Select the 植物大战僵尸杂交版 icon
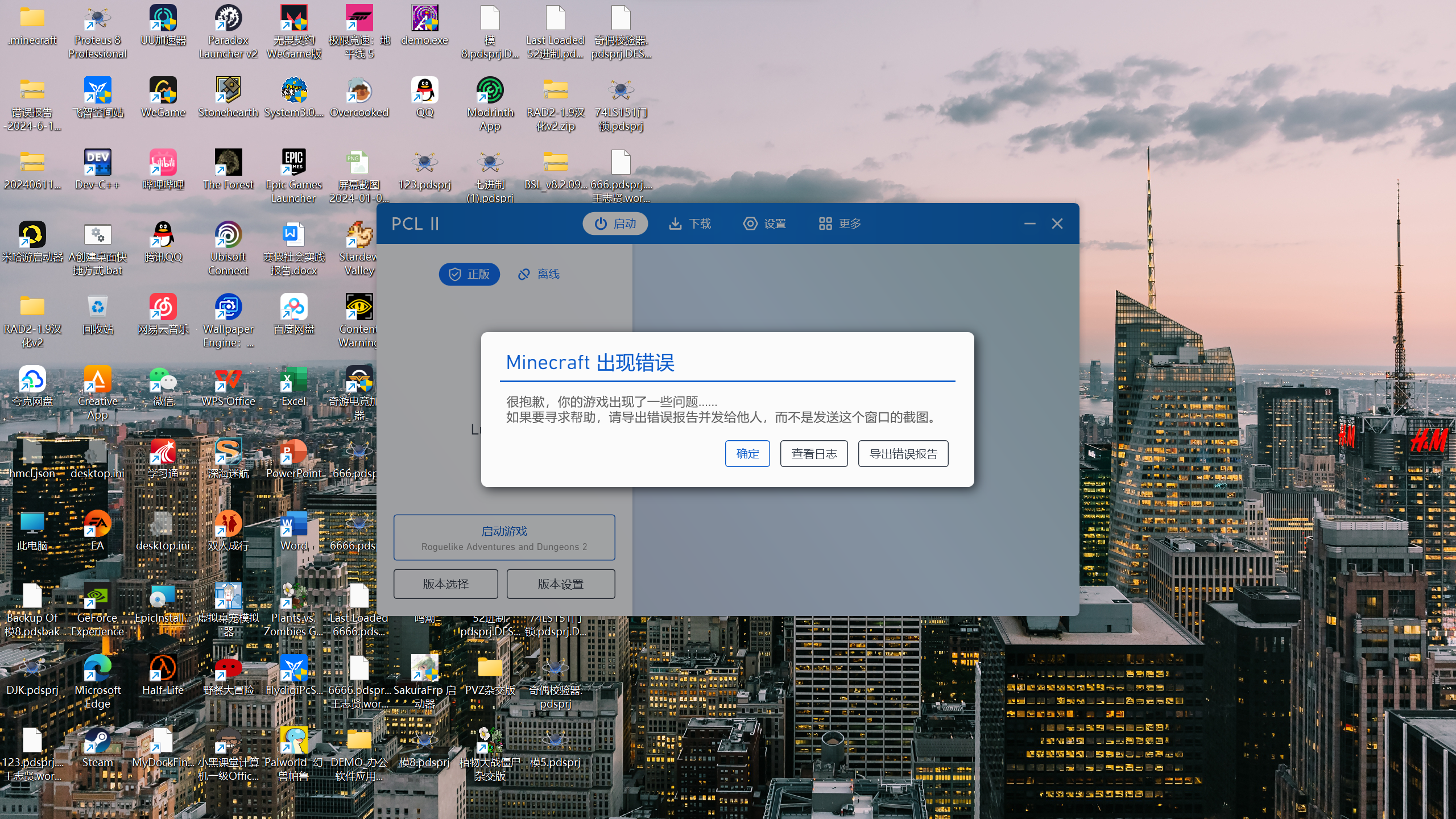 pyautogui.click(x=490, y=754)
